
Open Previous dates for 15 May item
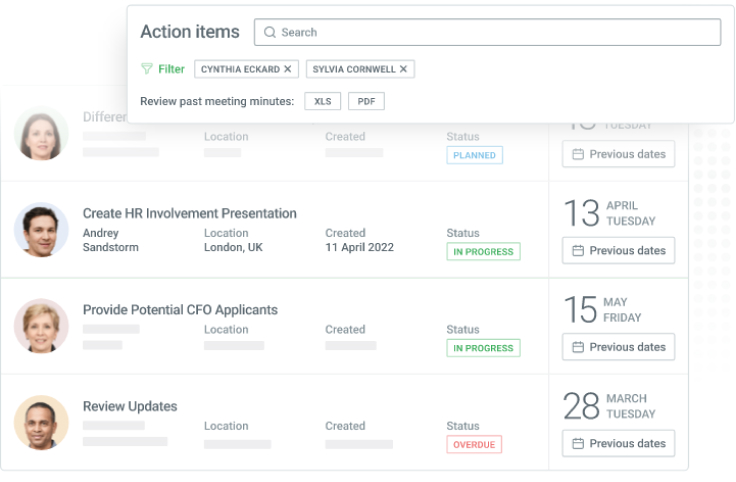618,347
